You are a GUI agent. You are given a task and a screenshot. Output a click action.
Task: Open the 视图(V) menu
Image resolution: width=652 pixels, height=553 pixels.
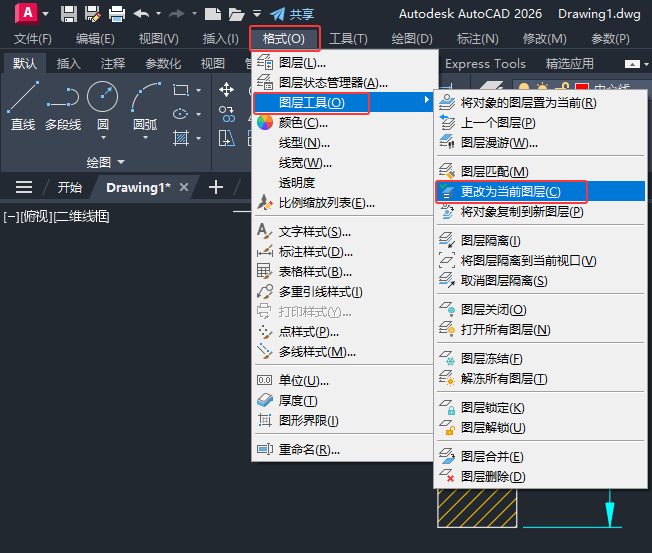pos(158,39)
